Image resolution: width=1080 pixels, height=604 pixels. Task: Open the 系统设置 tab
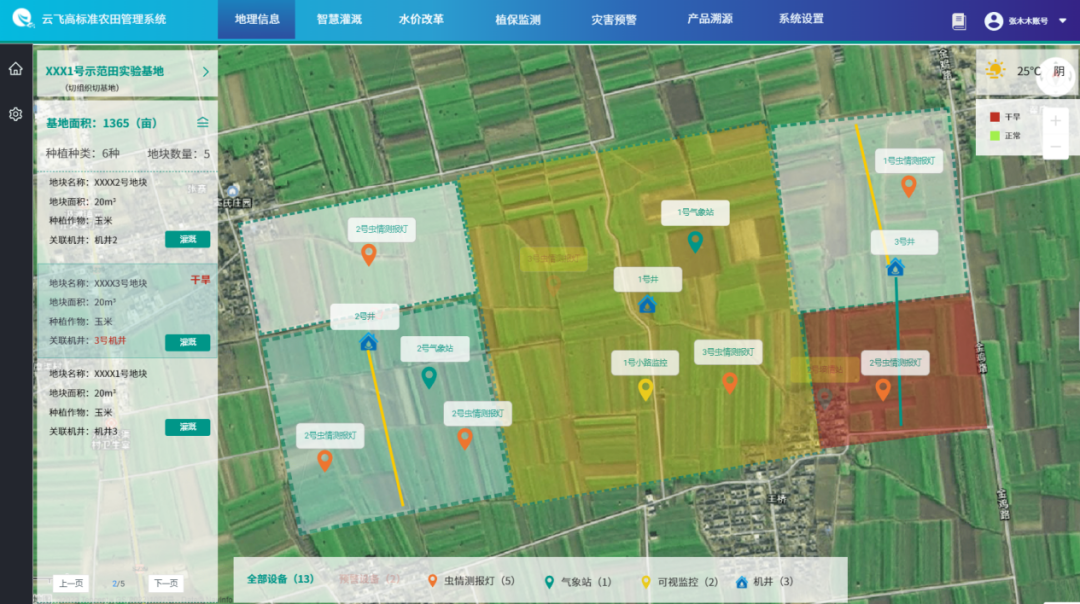801,19
